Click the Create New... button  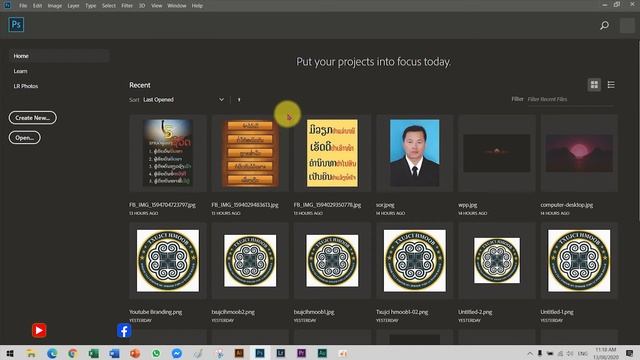[33, 118]
